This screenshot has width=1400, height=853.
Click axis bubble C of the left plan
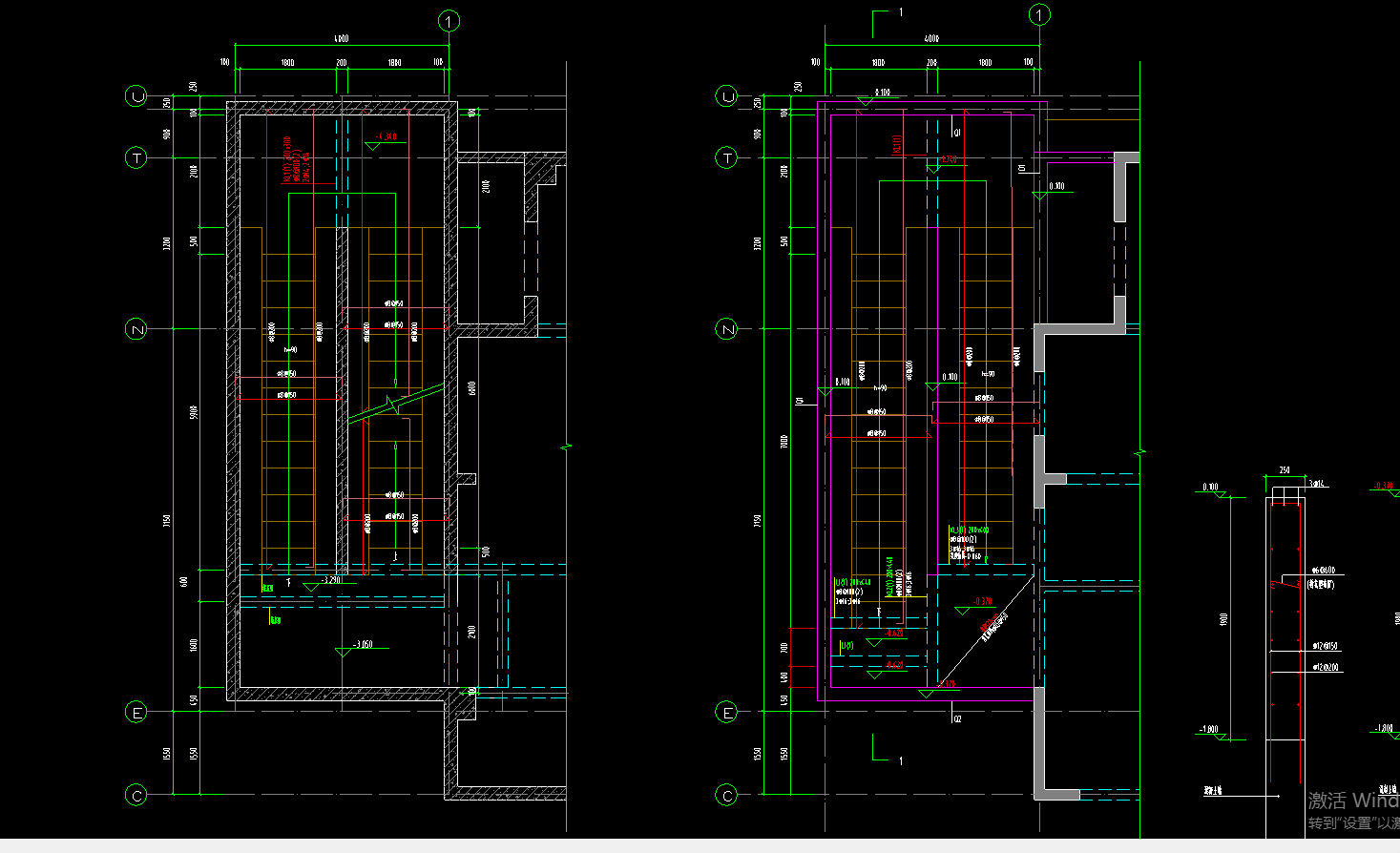136,795
